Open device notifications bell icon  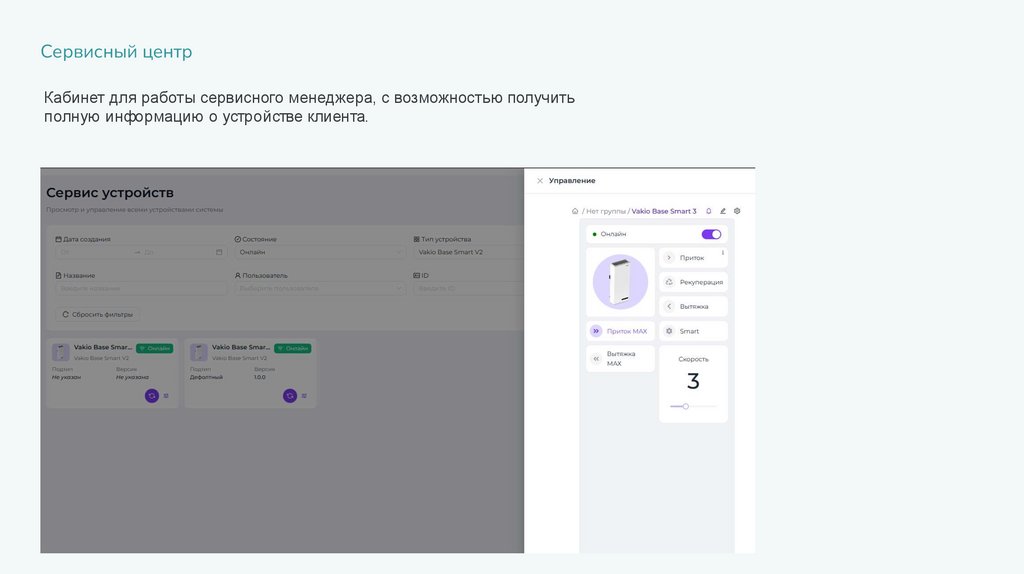click(709, 211)
